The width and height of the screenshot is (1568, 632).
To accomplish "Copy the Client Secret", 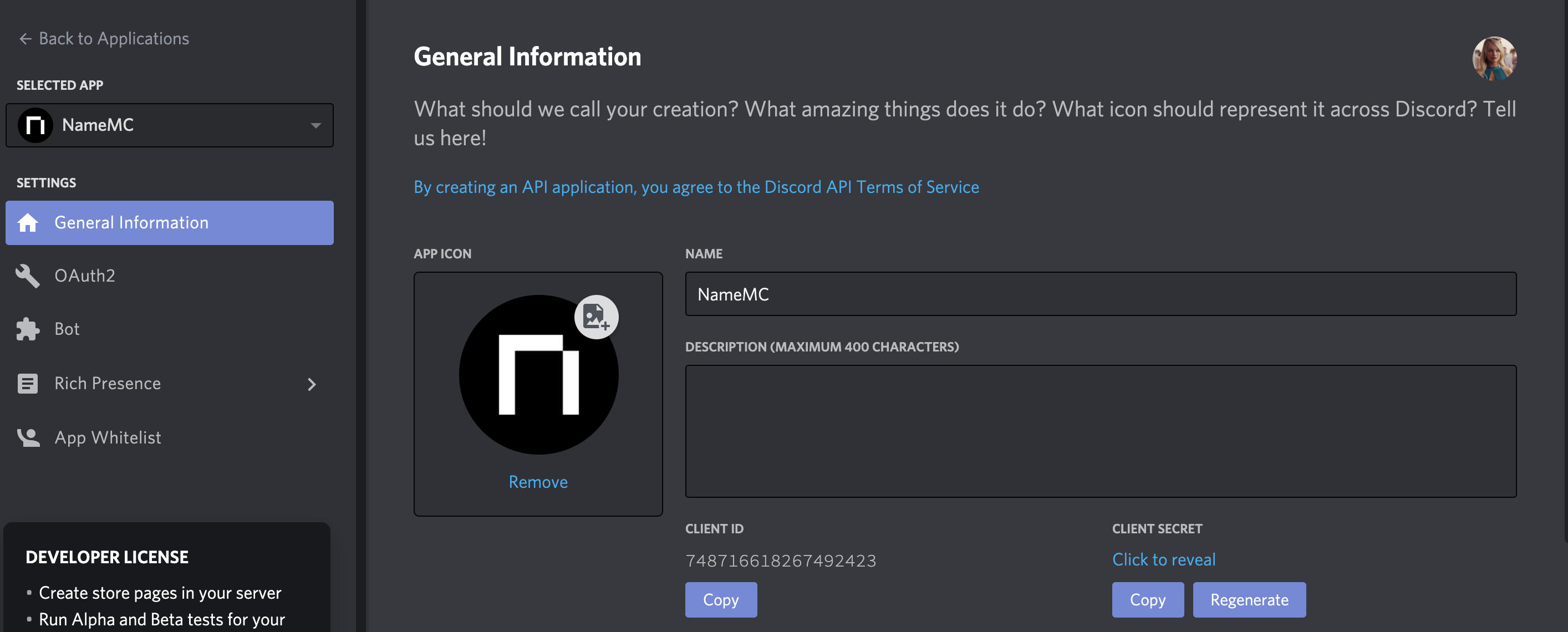I will click(1147, 600).
